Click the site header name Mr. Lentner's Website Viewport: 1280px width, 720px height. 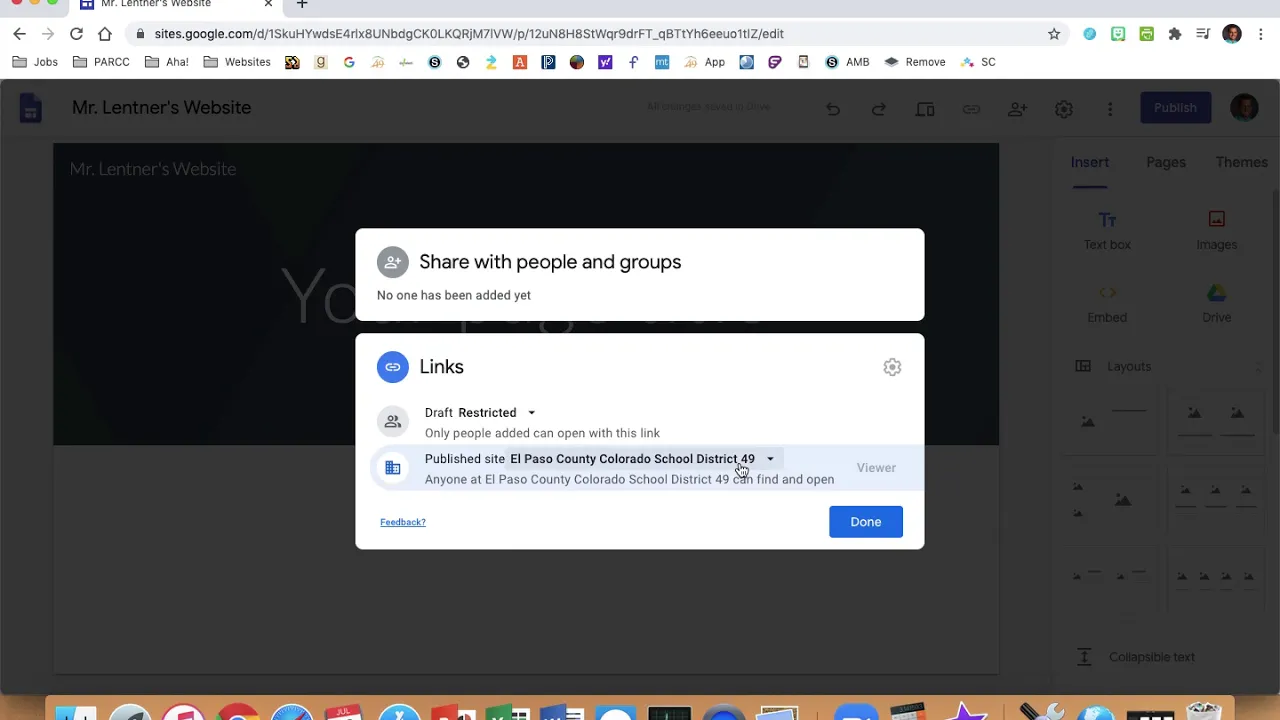coord(153,170)
